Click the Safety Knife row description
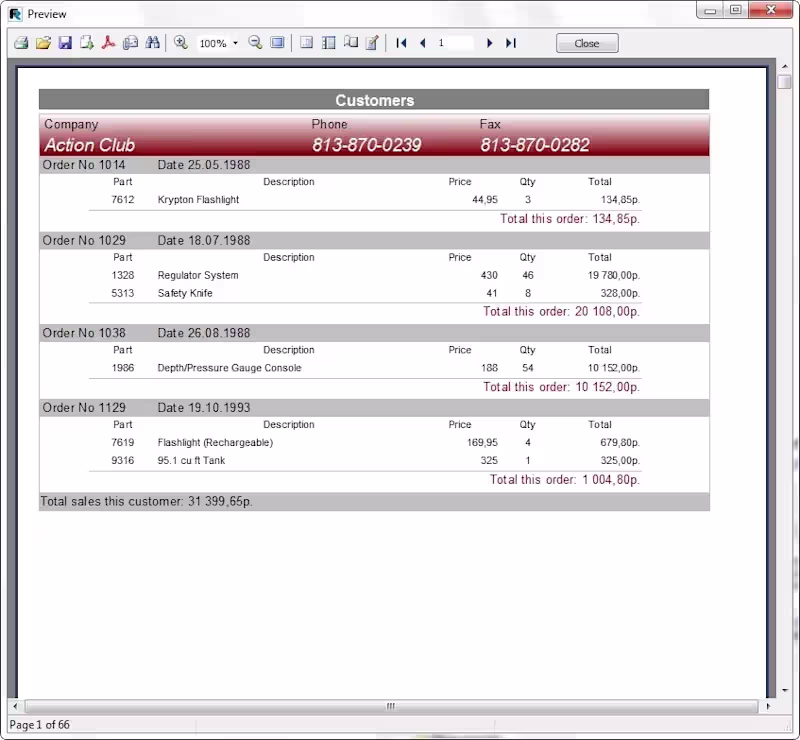The height and width of the screenshot is (740, 800). [x=185, y=293]
